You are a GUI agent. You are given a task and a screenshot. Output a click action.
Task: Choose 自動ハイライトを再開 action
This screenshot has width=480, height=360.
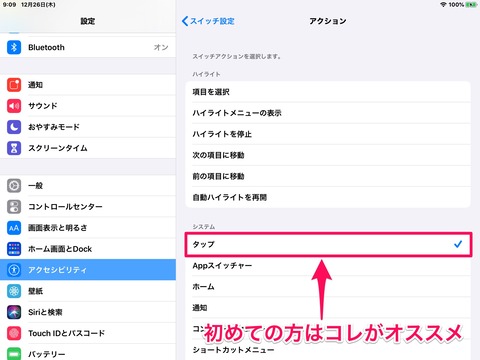point(328,197)
